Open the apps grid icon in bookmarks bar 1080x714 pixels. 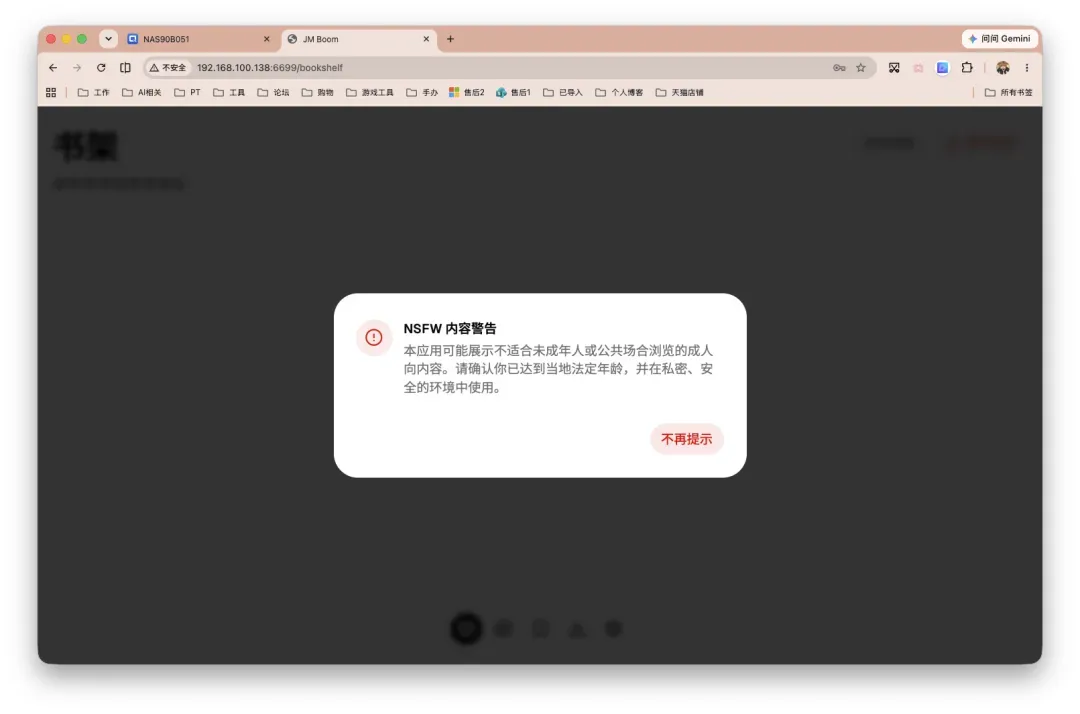point(51,92)
